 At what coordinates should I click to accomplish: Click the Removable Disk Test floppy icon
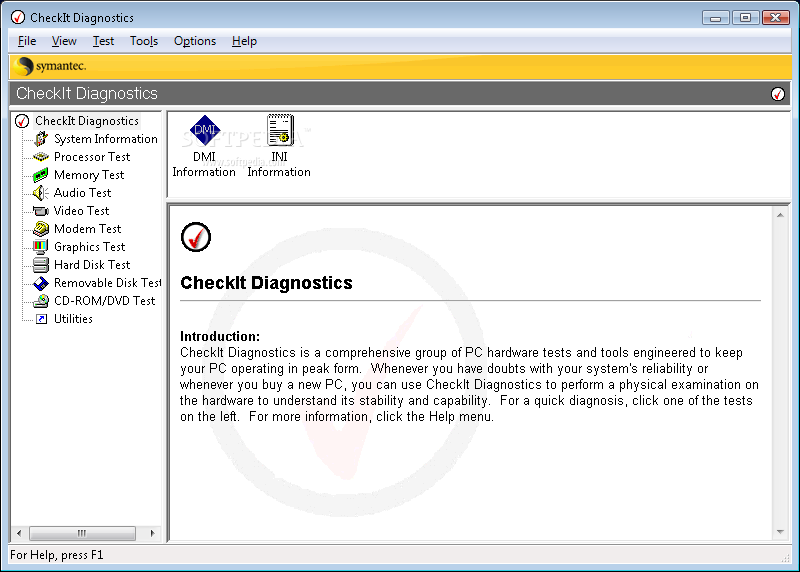pos(41,283)
